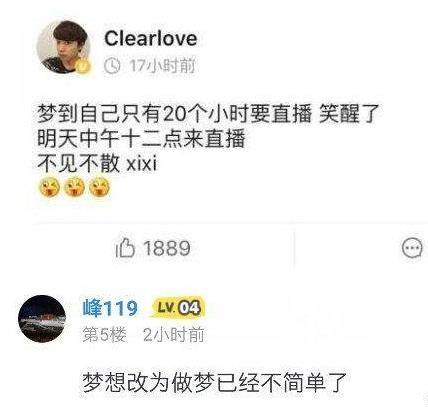Click the clock icon beside 17小时前
Viewport: 428px width, 407px height.
(112, 66)
